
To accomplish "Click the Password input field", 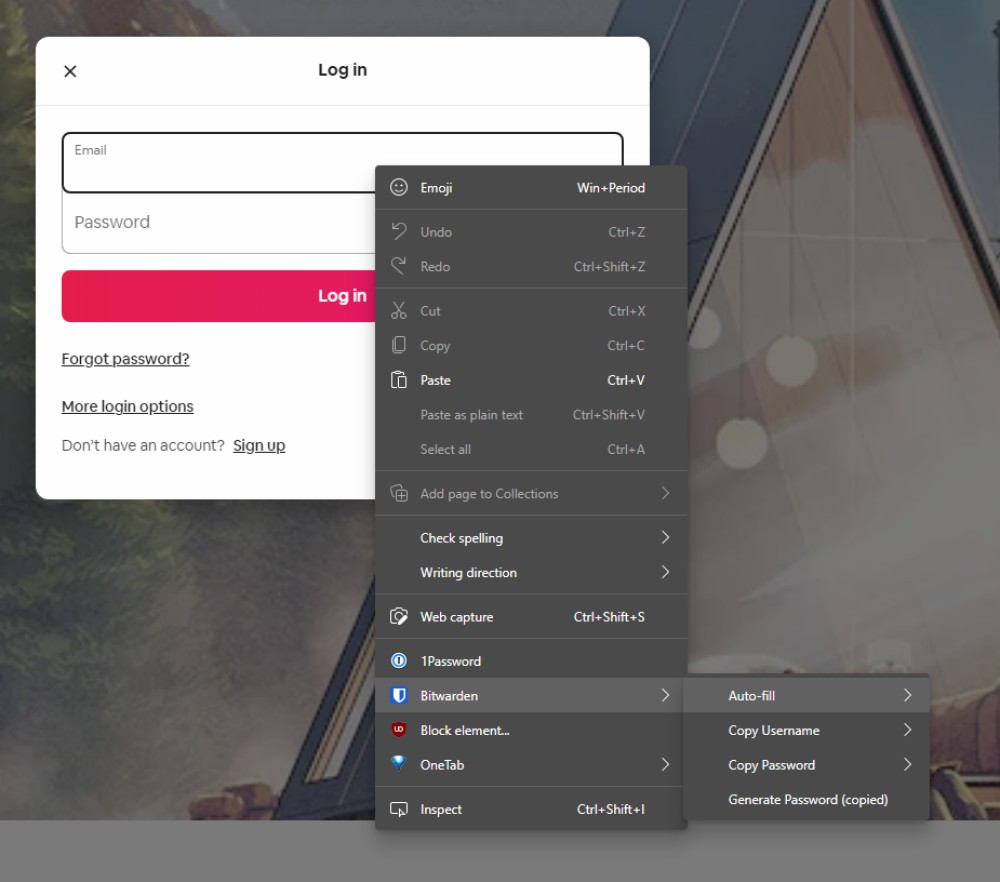I will click(x=219, y=223).
